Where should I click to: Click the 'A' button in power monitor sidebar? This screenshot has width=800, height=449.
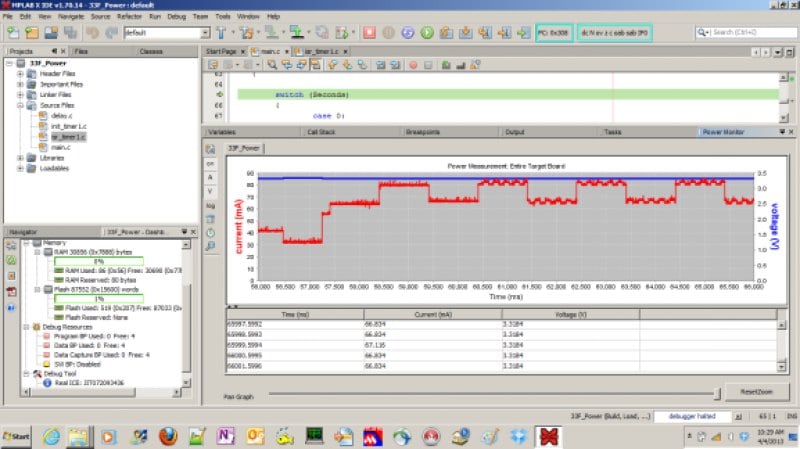coord(211,177)
